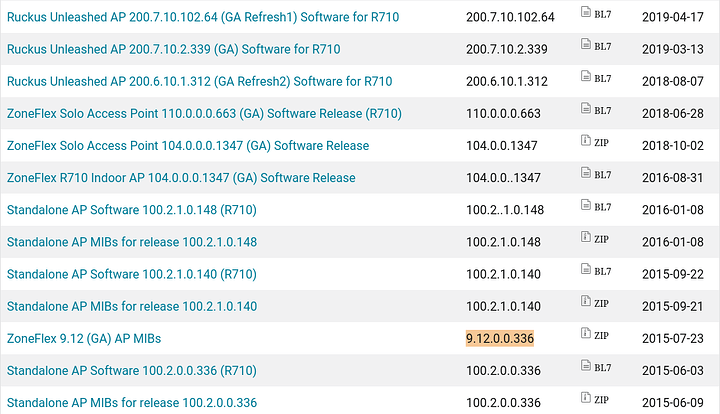
Task: Open Standalone AP Software 100.2.1.0.148 (R710) link
Action: tap(132, 210)
